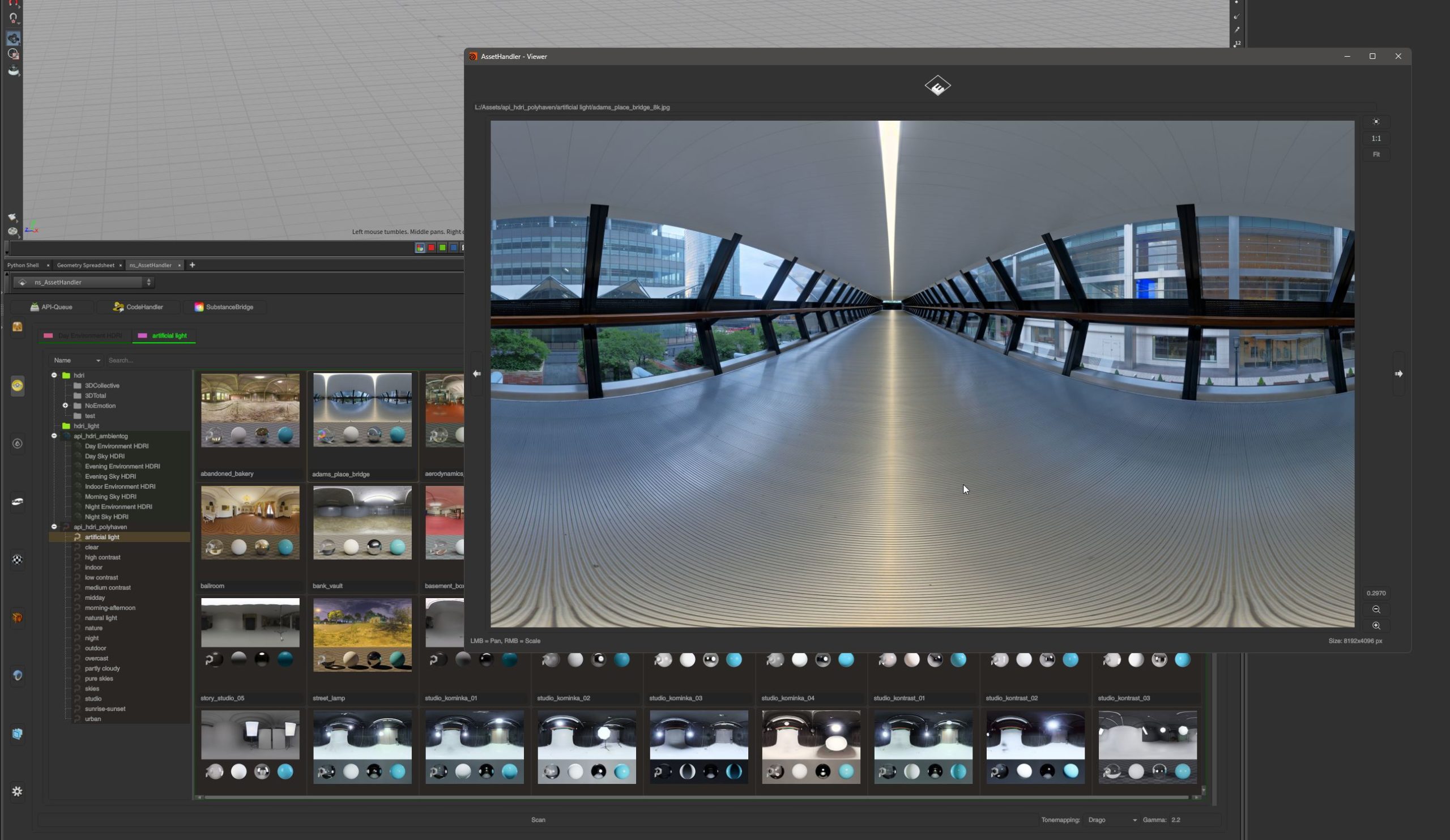Toggle the green channel display swatch
1450x840 pixels.
tap(442, 248)
